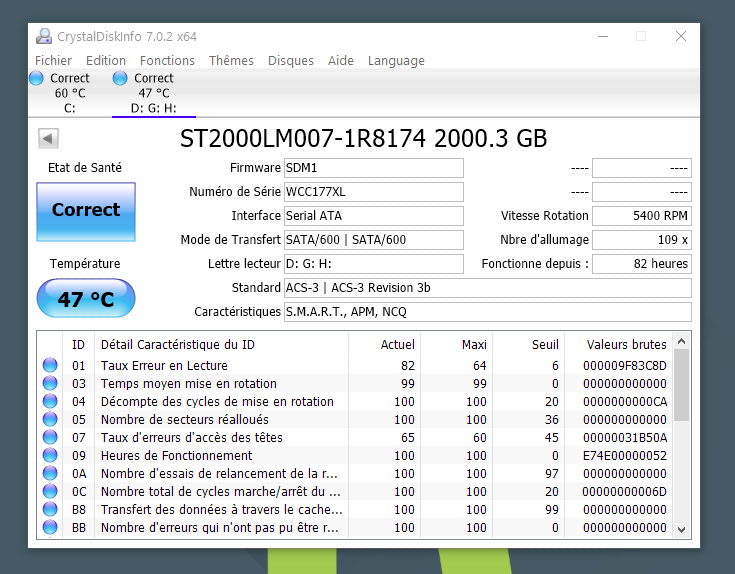This screenshot has height=574, width=735.
Task: Select the Temps moyen mise en rotation row
Action: tap(355, 383)
